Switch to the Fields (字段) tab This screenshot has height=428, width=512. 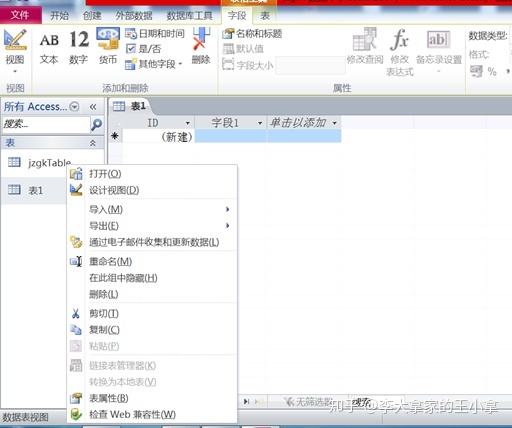tap(237, 16)
